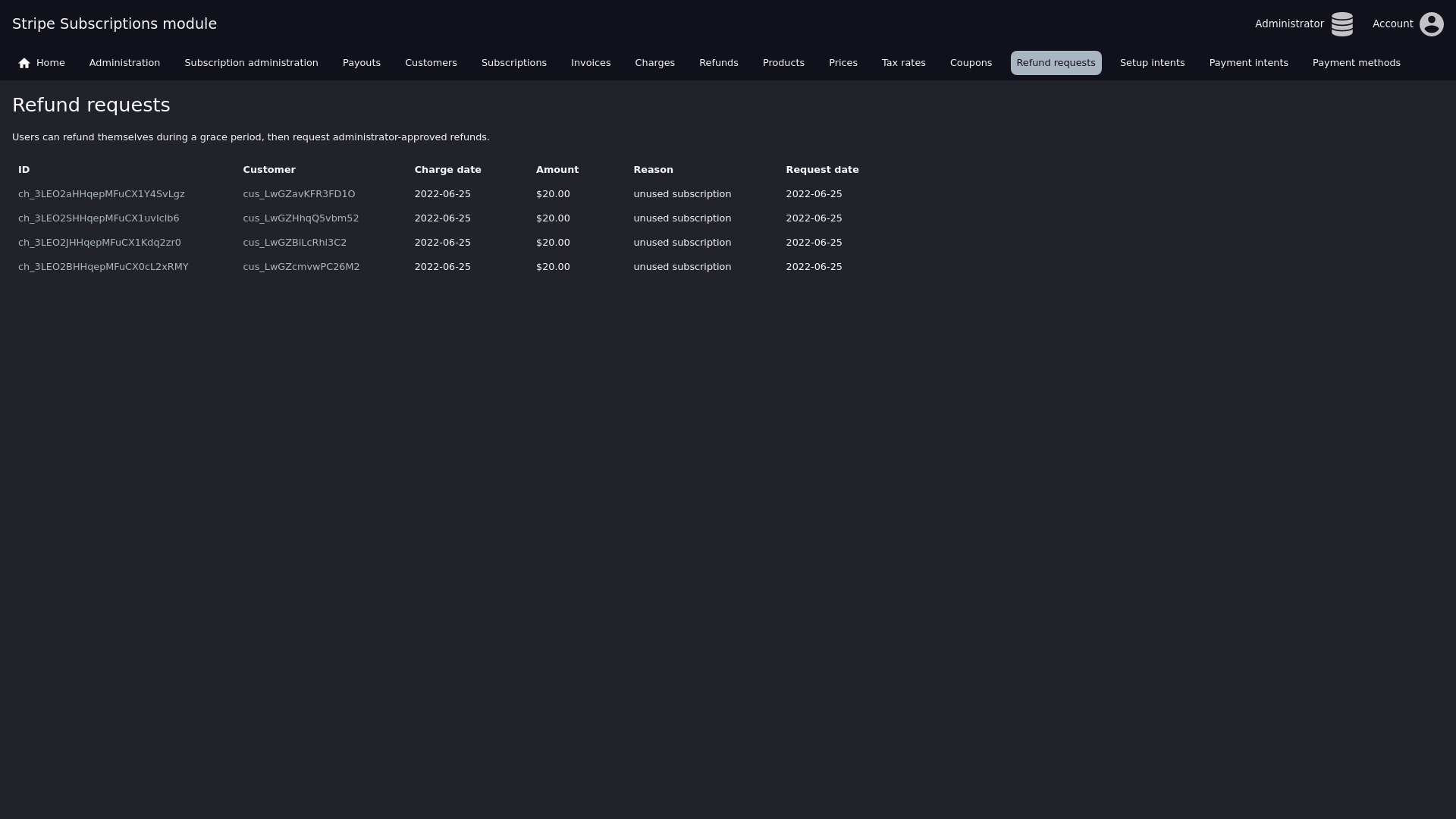1456x819 pixels.
Task: View customer cus_LwGZcmvwPC26M2
Action: (x=301, y=267)
